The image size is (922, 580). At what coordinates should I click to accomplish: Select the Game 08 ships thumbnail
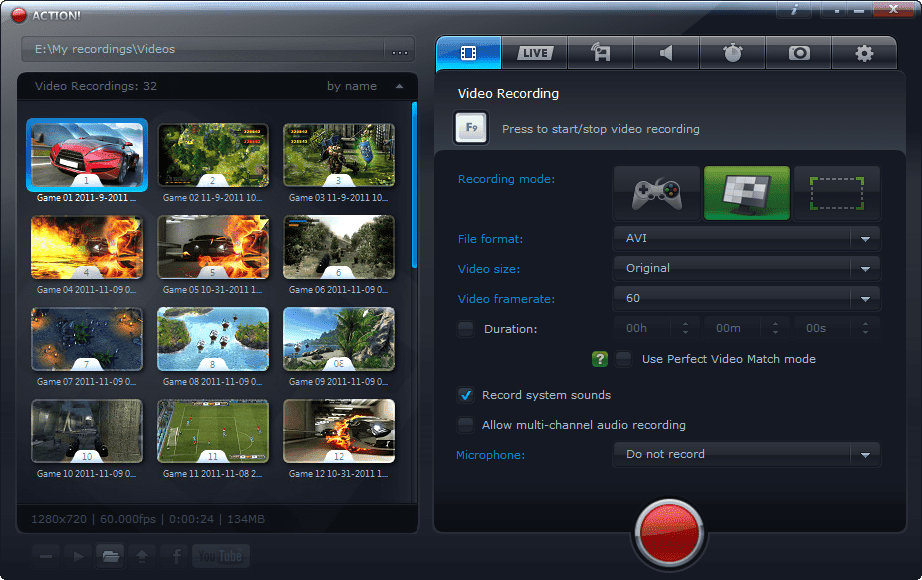[x=213, y=339]
